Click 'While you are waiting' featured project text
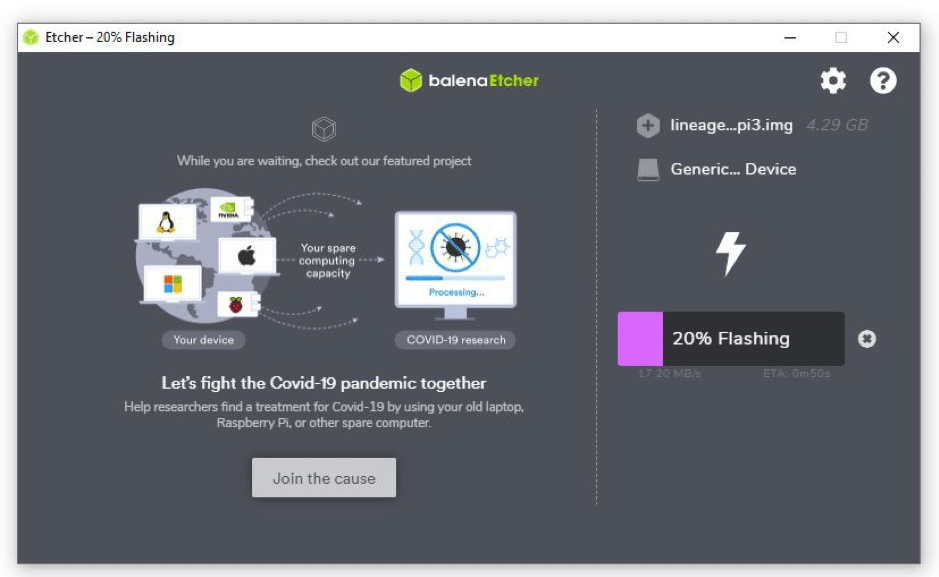This screenshot has width=939, height=577. pos(324,161)
